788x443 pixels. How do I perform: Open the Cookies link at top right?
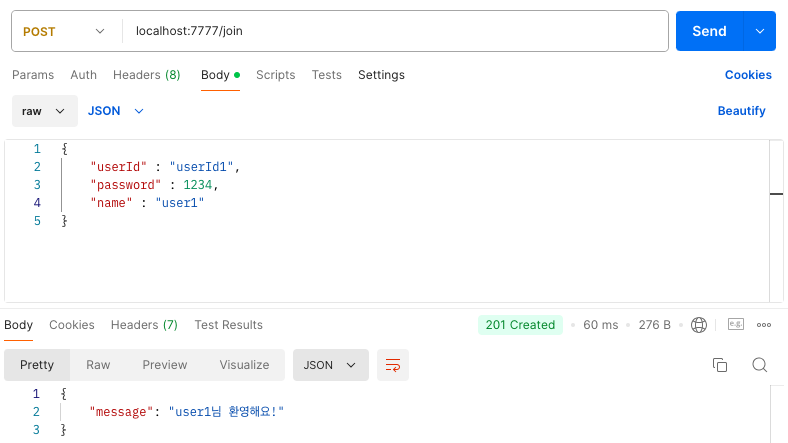(x=748, y=75)
